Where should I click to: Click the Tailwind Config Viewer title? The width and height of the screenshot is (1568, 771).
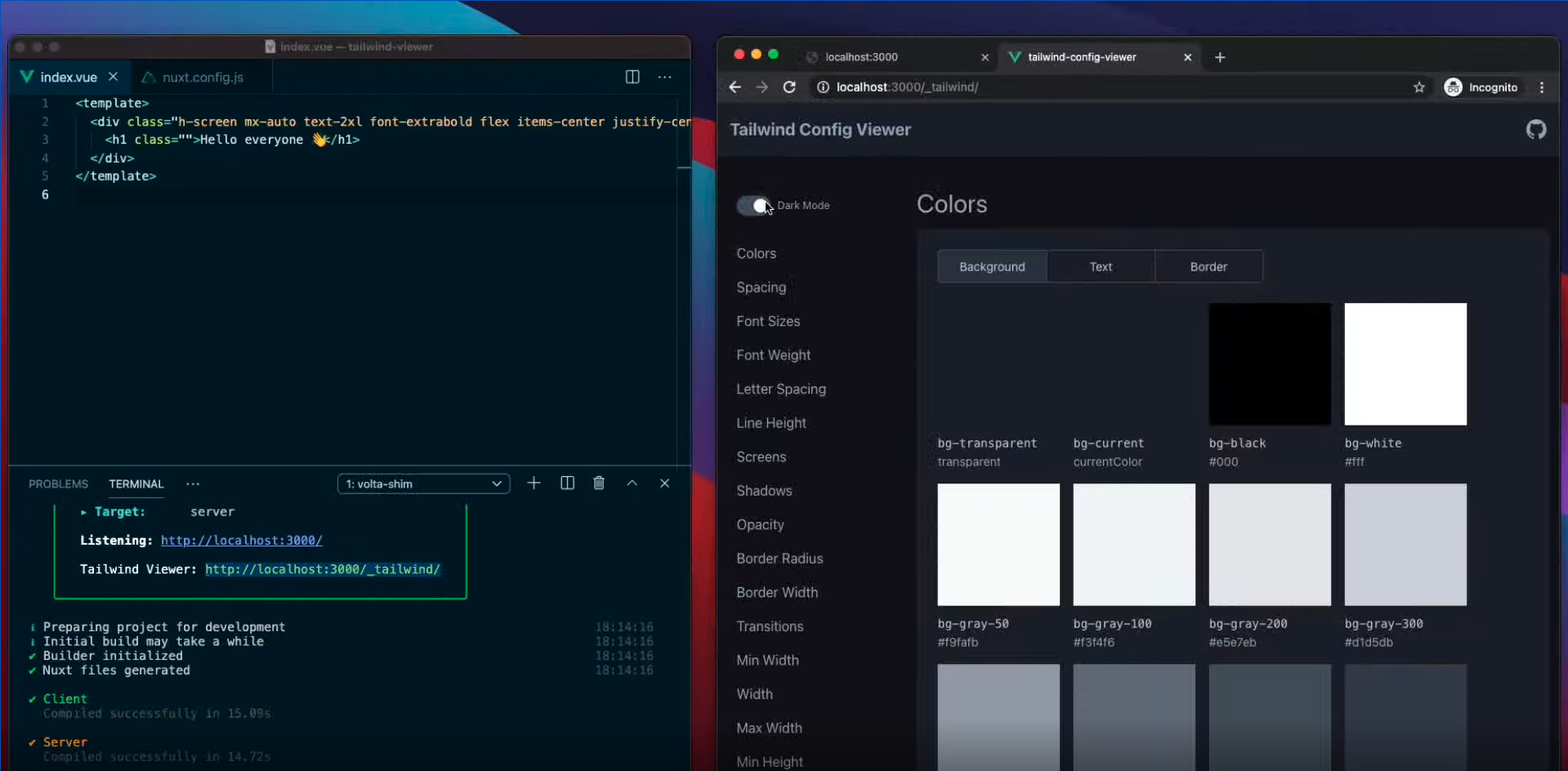(820, 130)
